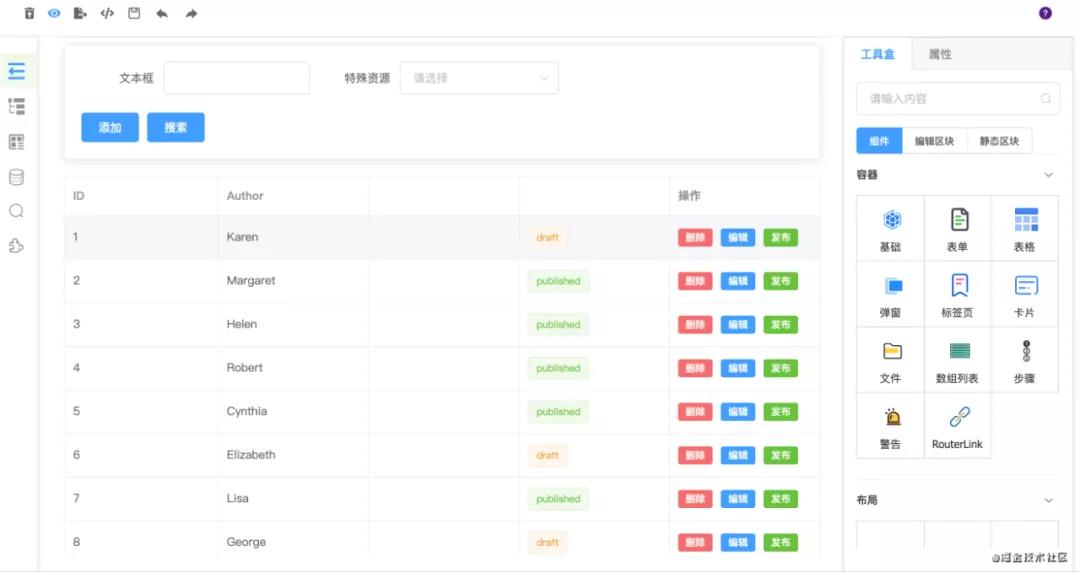Click the trash delete icon in top toolbar
The image size is (1080, 573).
[29, 13]
